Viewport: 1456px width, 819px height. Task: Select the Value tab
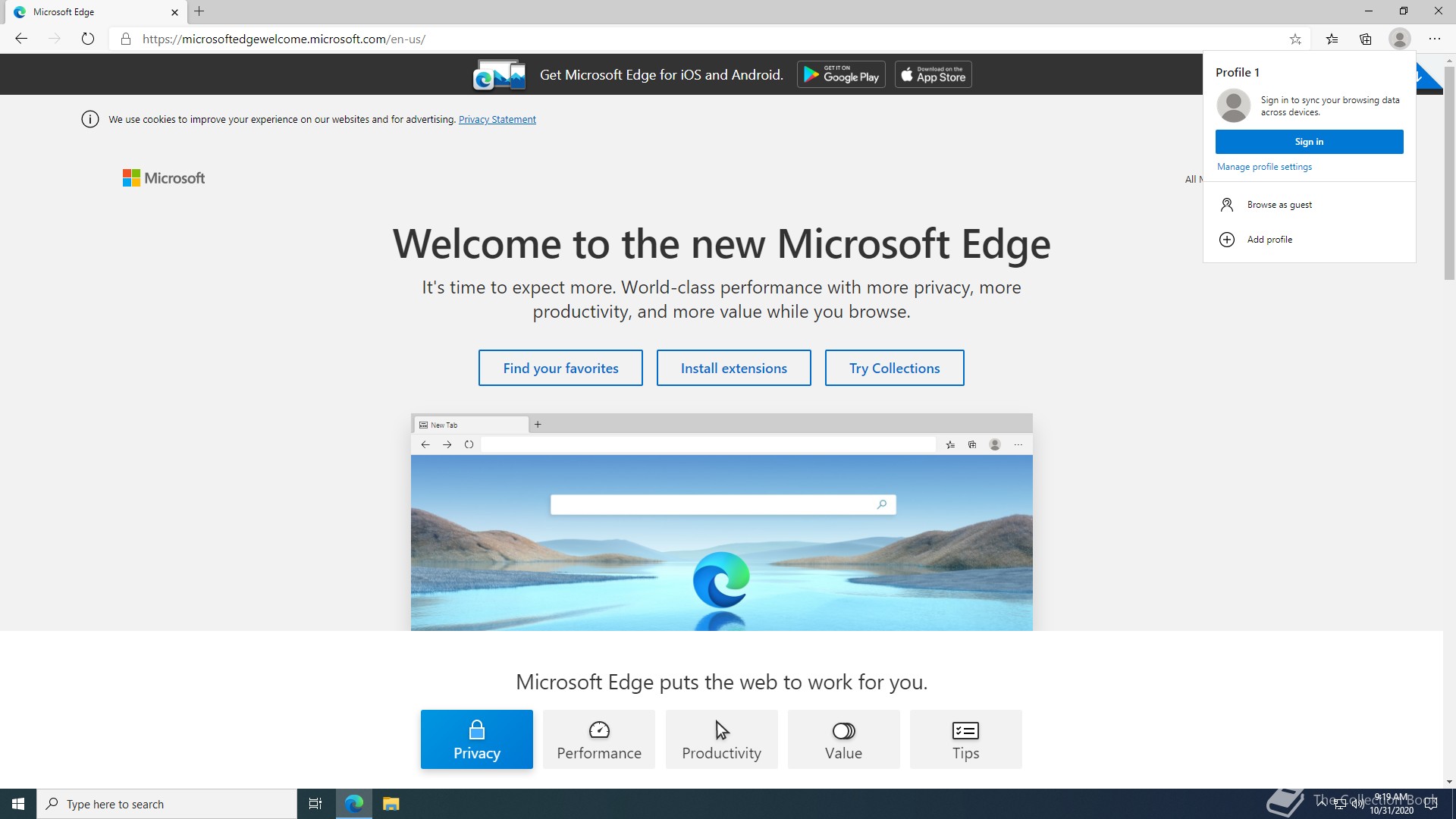click(843, 739)
